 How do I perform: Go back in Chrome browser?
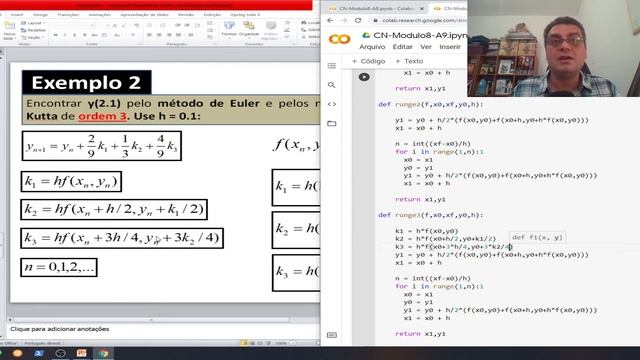point(330,20)
